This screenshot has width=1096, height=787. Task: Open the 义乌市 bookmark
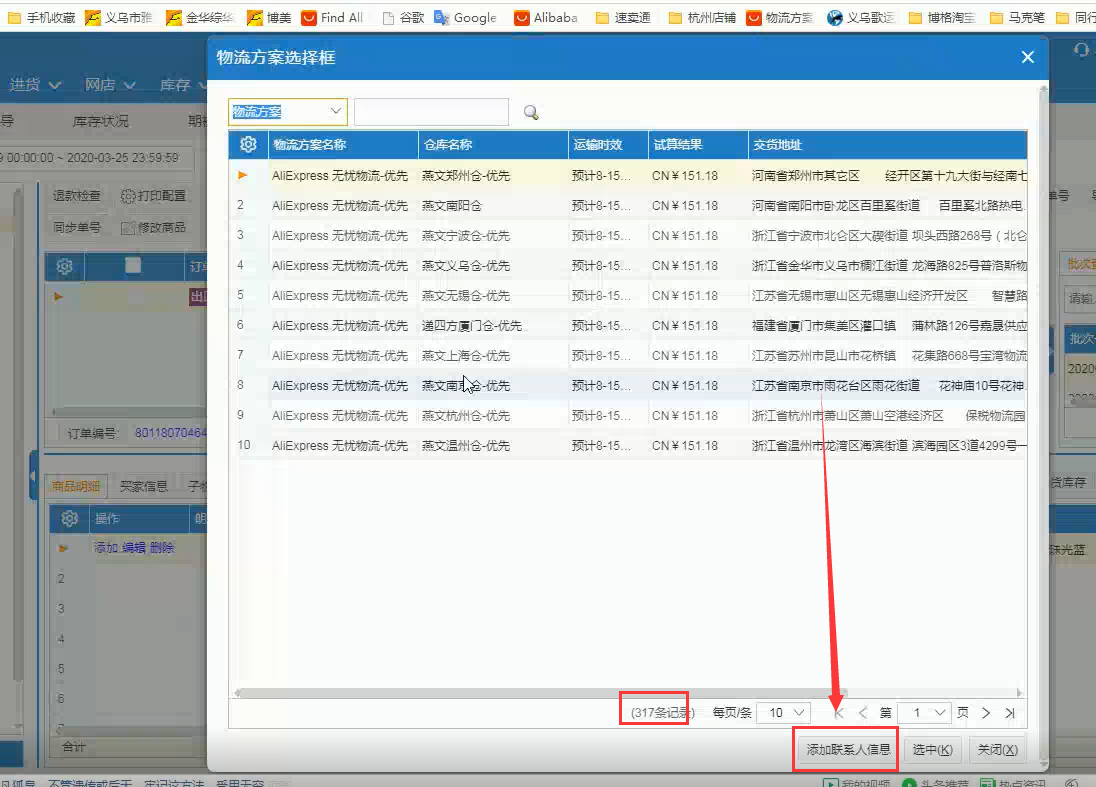[x=118, y=17]
